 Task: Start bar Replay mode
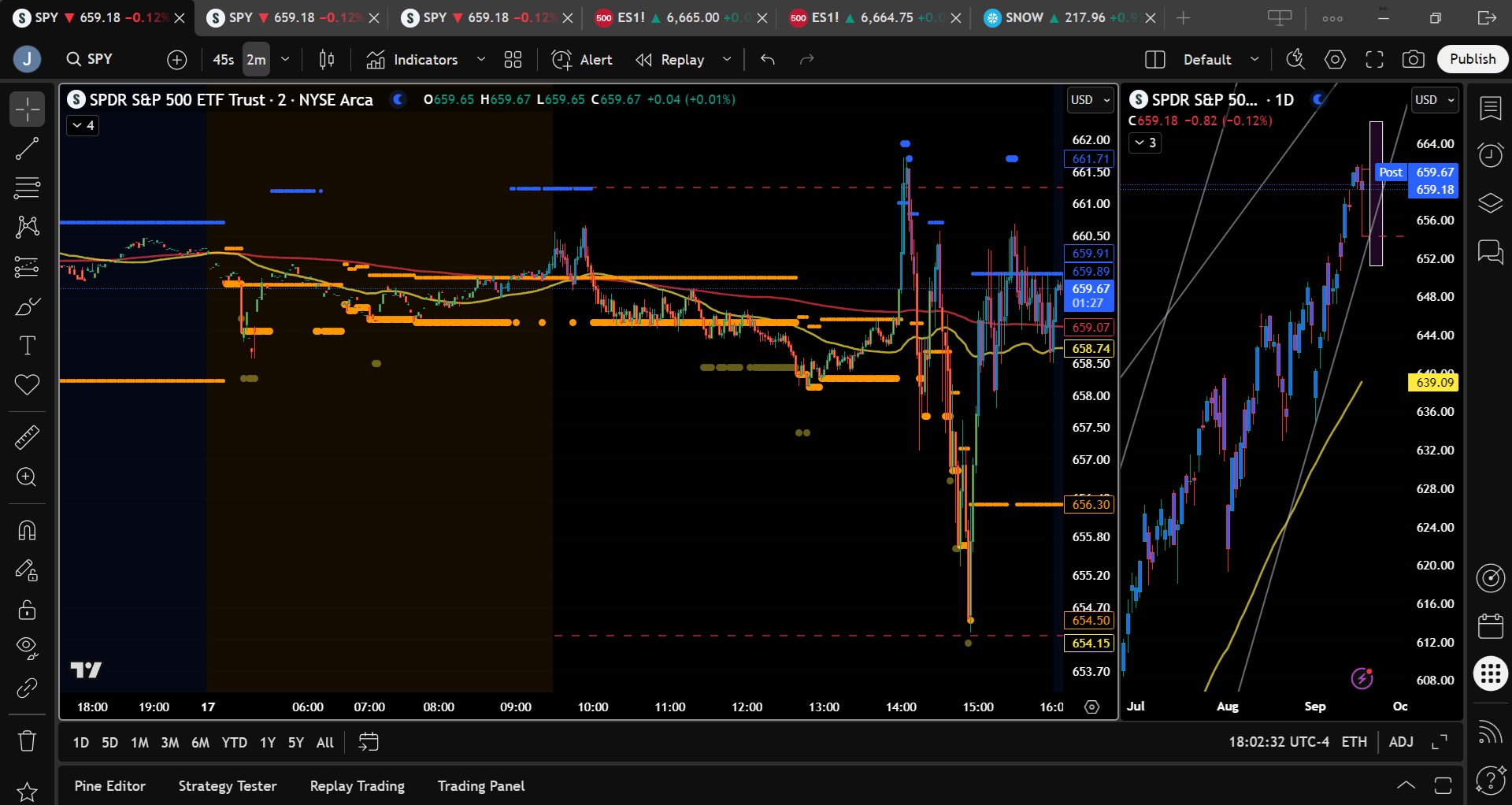[670, 60]
